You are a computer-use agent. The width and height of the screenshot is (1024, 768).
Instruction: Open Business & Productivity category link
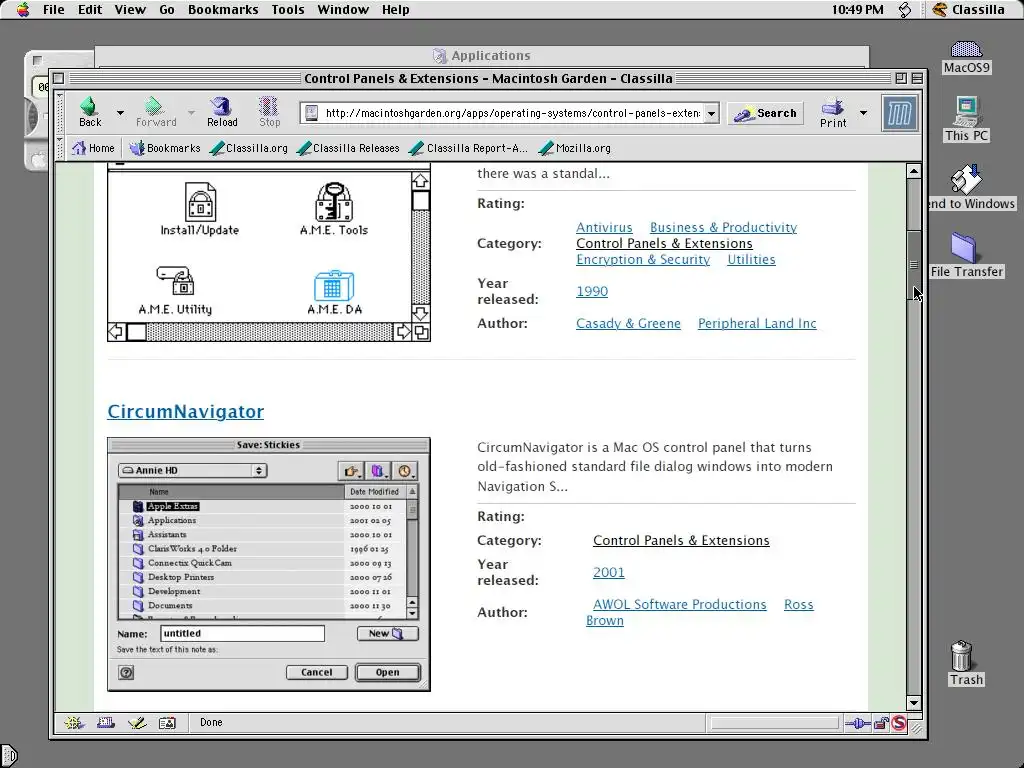tap(723, 227)
